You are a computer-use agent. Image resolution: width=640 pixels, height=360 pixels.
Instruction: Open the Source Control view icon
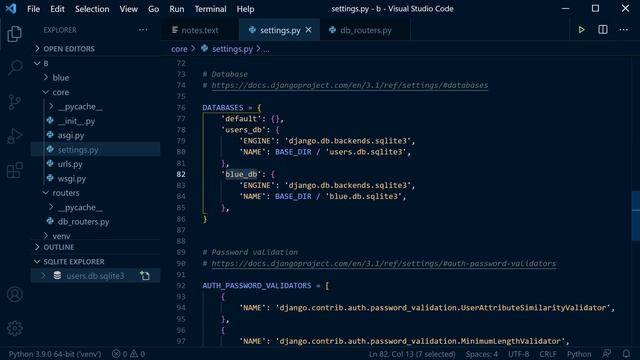pos(15,102)
